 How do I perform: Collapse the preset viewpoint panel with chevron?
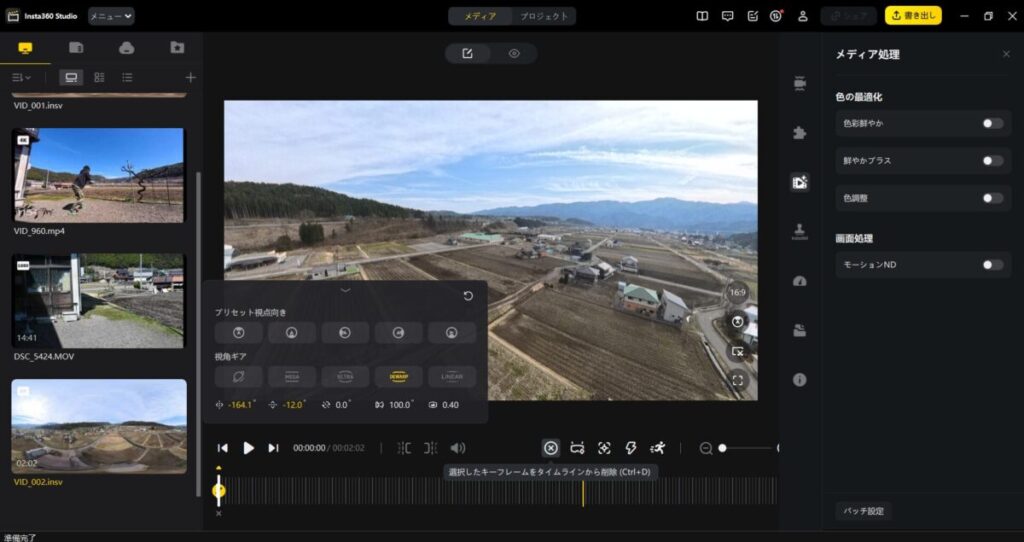(345, 290)
